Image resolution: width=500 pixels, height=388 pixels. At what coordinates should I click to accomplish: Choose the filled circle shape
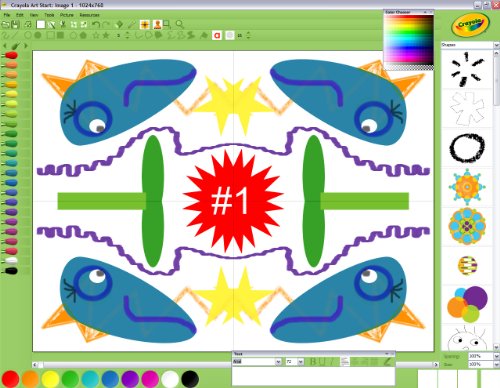coord(38,35)
